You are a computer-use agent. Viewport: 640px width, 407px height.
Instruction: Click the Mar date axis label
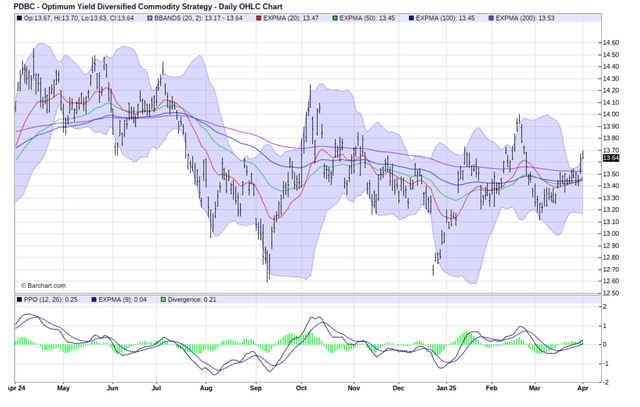(x=534, y=388)
